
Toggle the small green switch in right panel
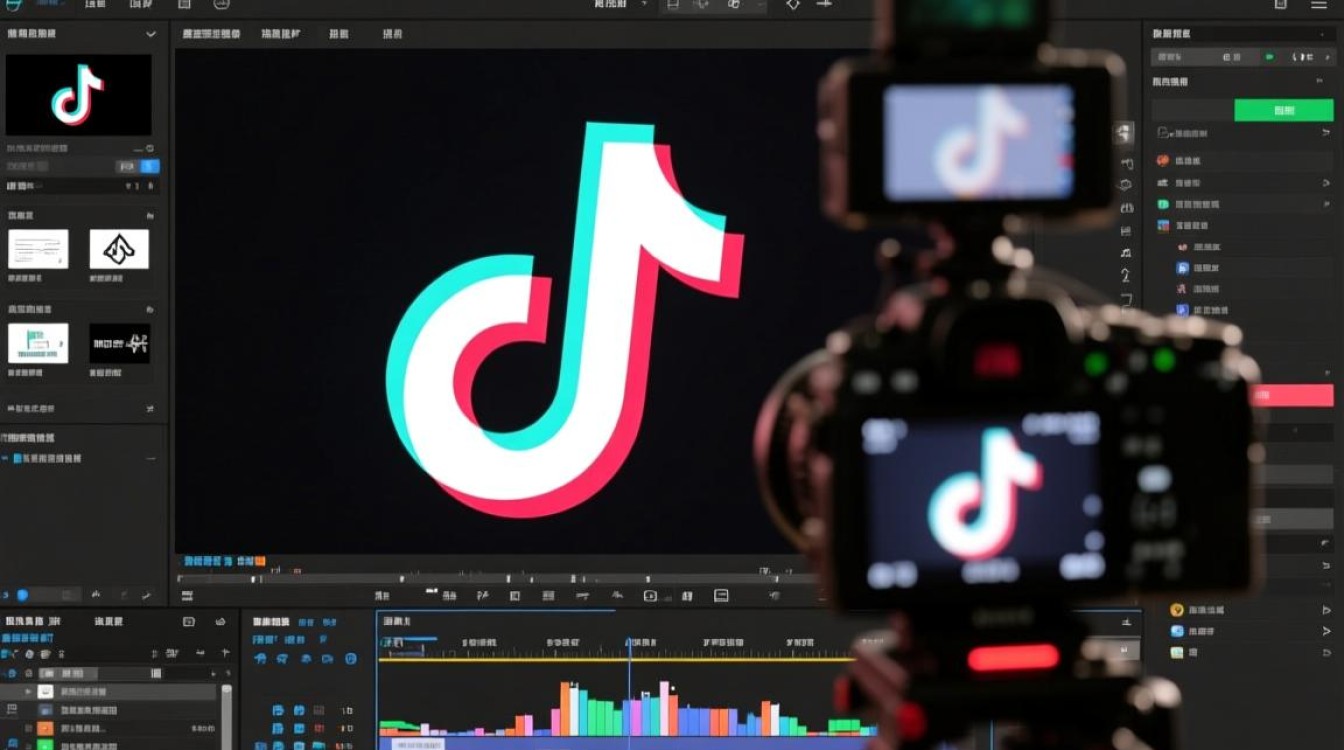click(1270, 58)
